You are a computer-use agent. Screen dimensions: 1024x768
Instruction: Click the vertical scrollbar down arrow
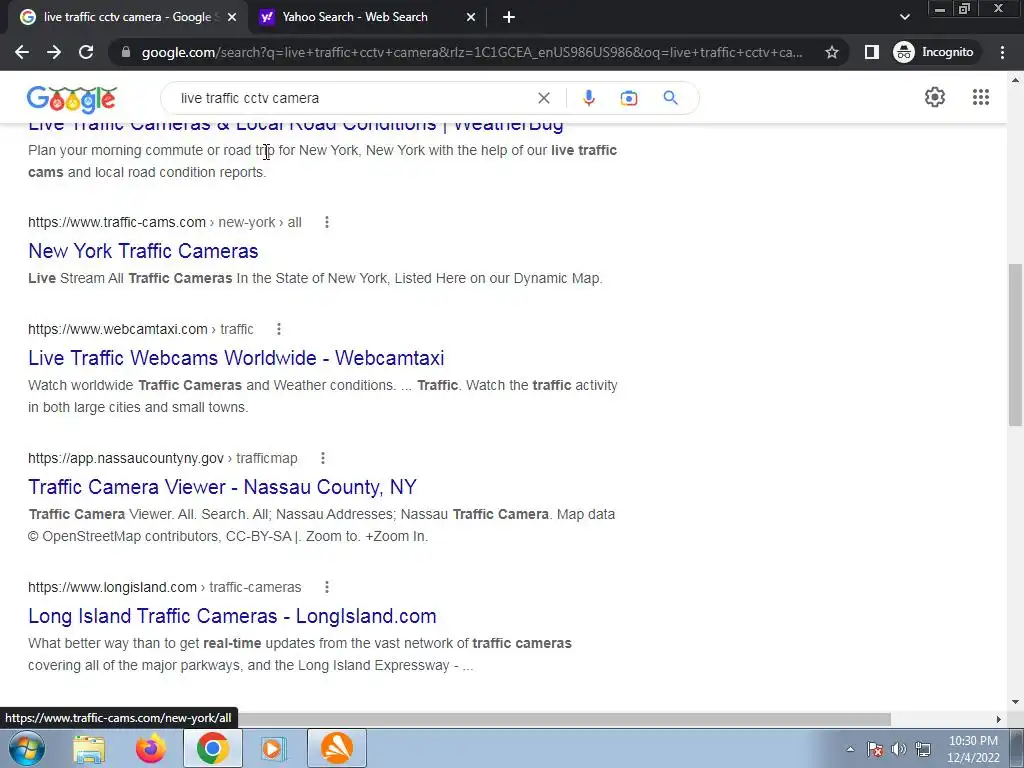1015,703
